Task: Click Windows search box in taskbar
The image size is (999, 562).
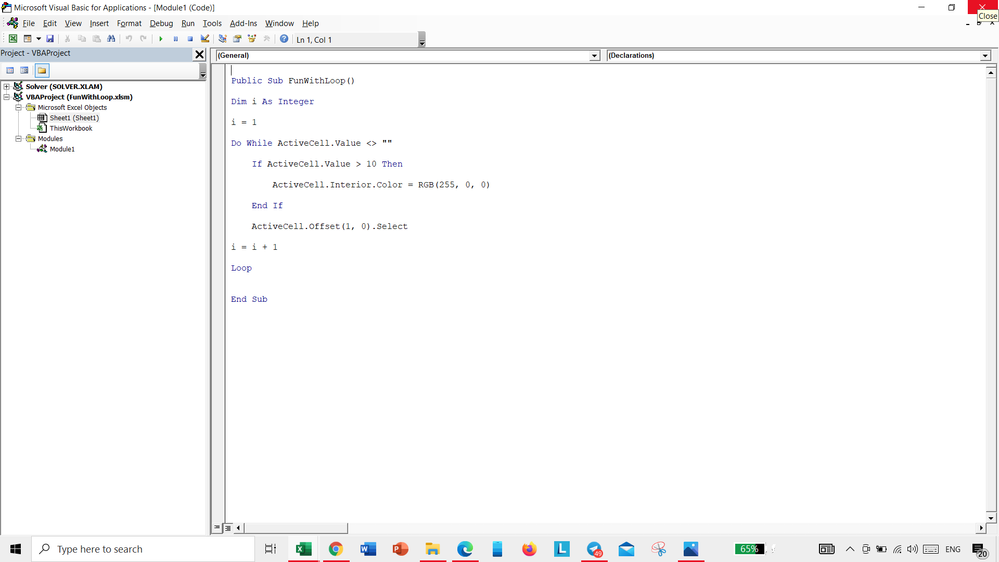Action: (x=143, y=549)
